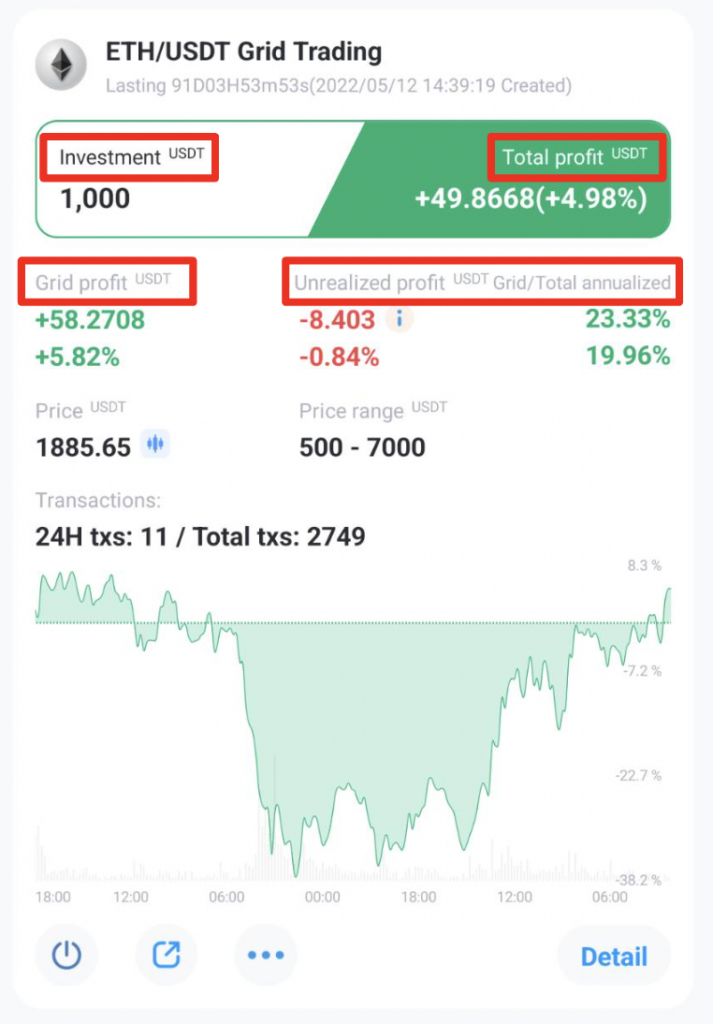Select the ETH/USDT Grid Trading title
Image resolution: width=713 pixels, height=1024 pixels.
coord(244,52)
